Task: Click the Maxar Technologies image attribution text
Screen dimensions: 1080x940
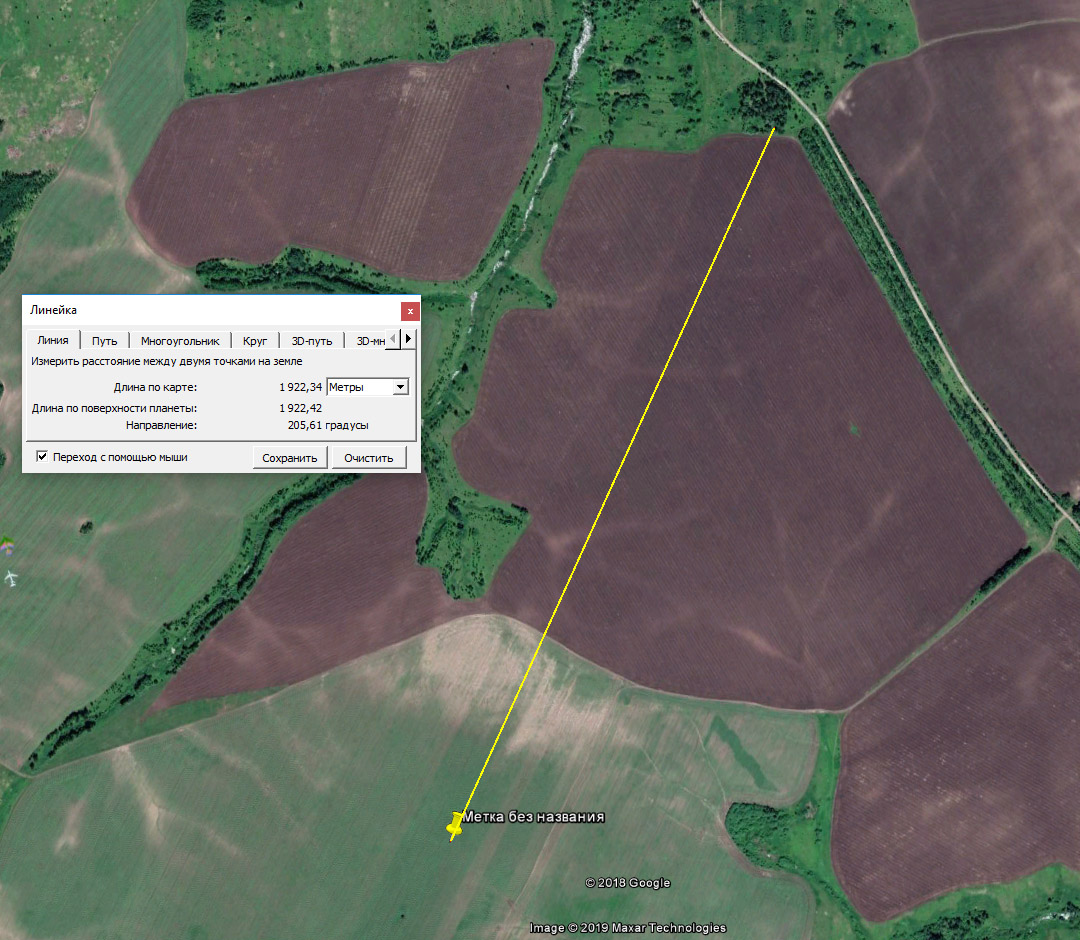Action: click(x=628, y=928)
